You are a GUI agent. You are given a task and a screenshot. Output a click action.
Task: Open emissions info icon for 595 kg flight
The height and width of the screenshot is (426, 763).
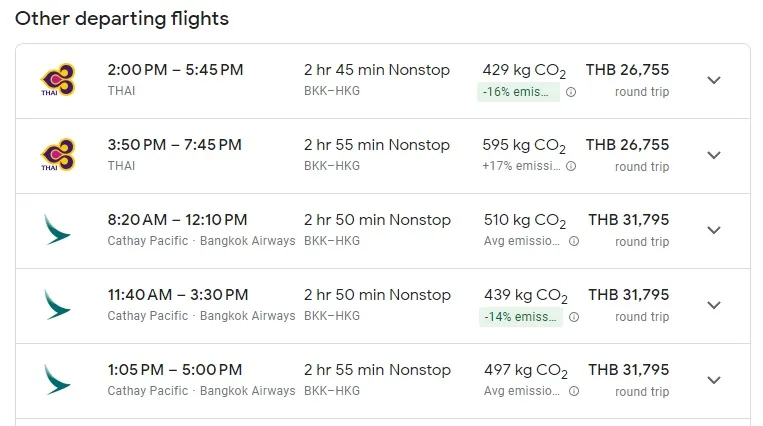pyautogui.click(x=571, y=166)
